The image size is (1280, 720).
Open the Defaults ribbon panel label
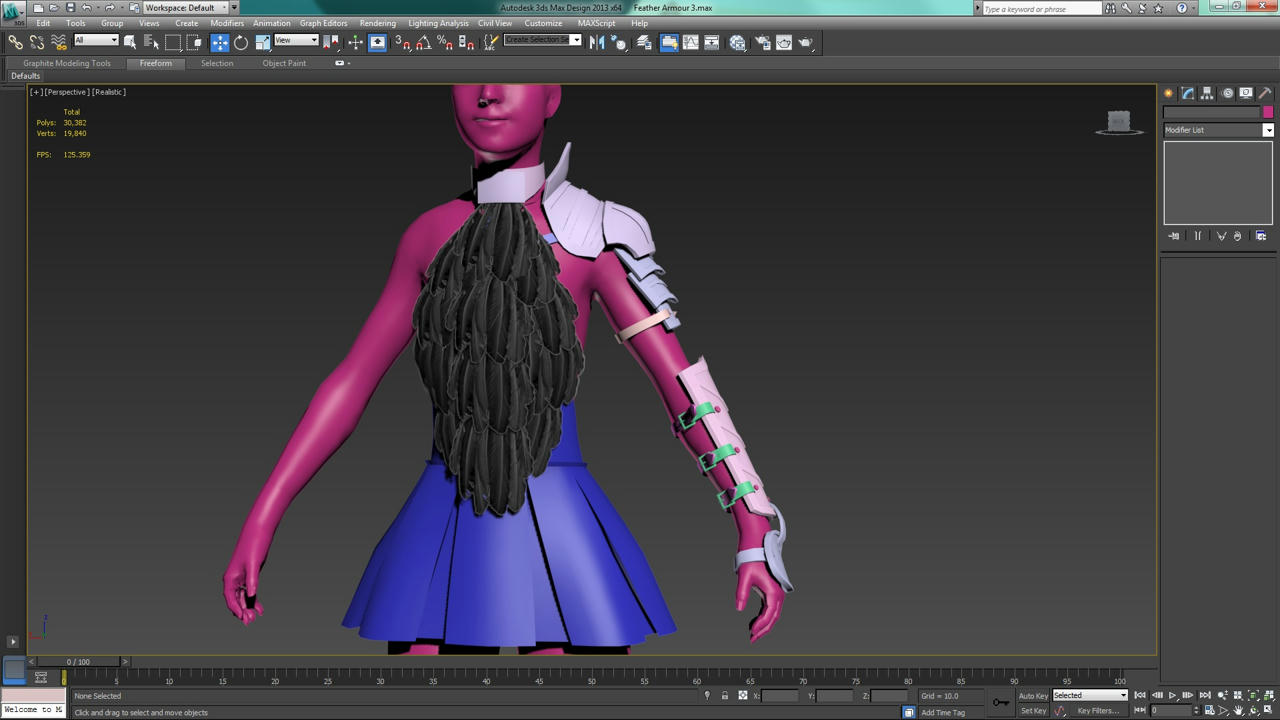coord(25,76)
